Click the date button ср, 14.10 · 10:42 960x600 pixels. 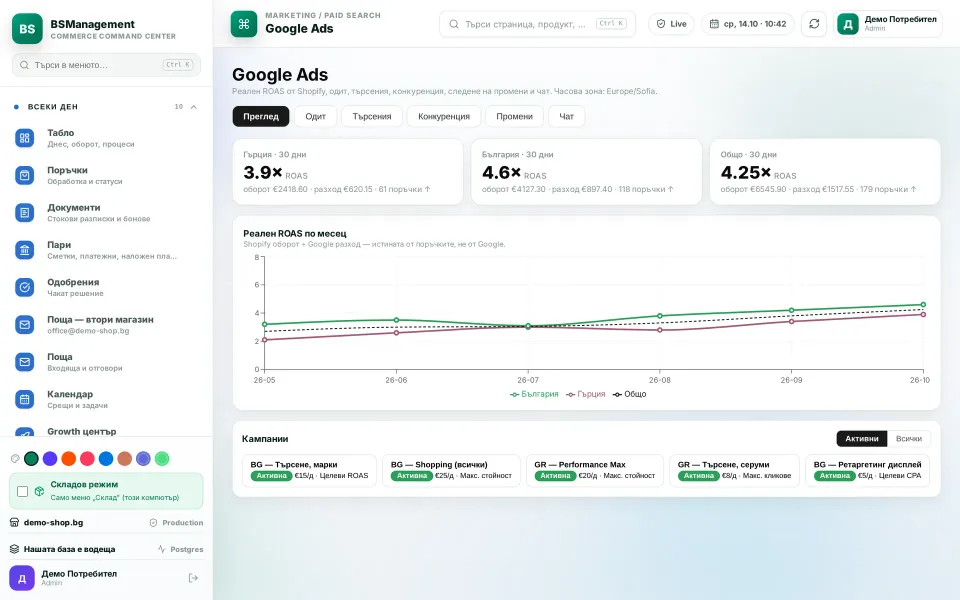point(748,24)
